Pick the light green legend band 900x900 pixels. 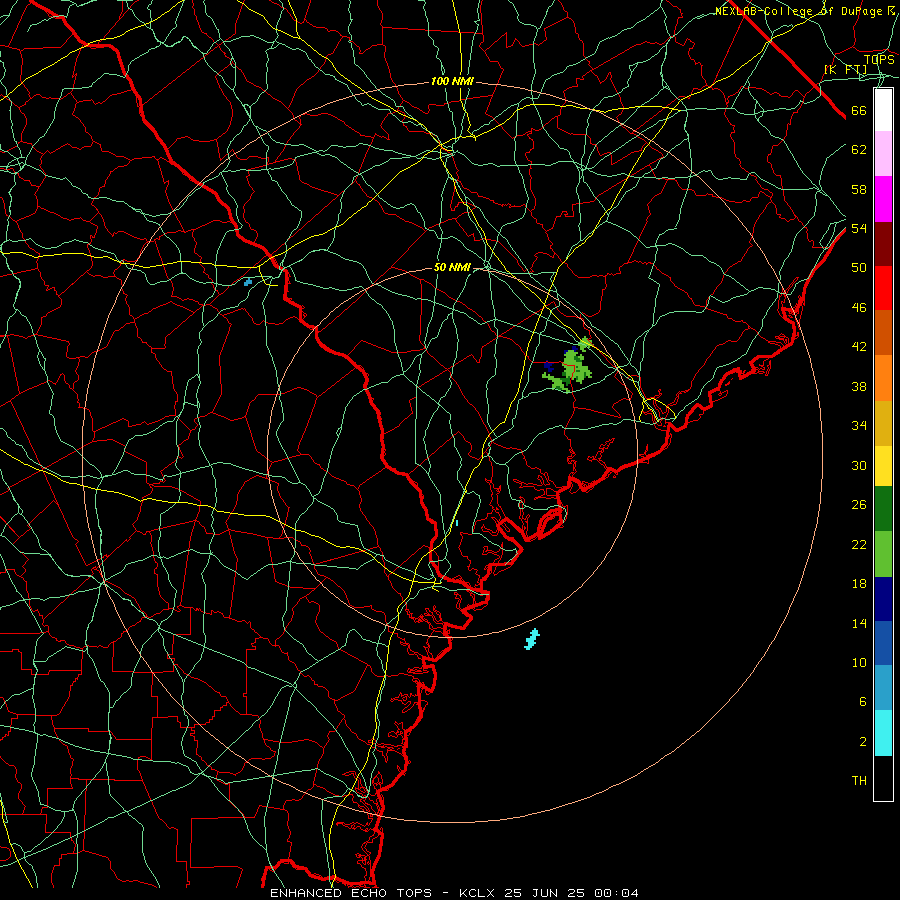[883, 554]
